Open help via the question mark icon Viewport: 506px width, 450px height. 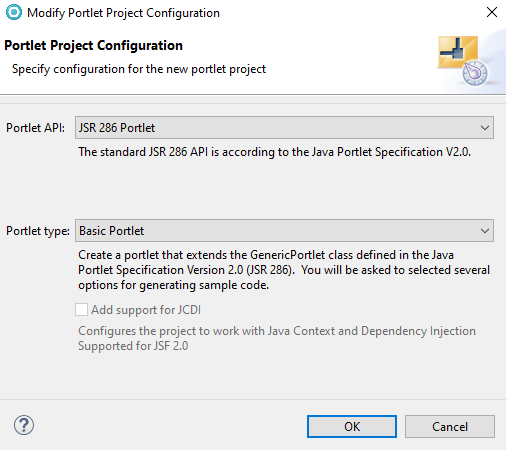(x=24, y=425)
